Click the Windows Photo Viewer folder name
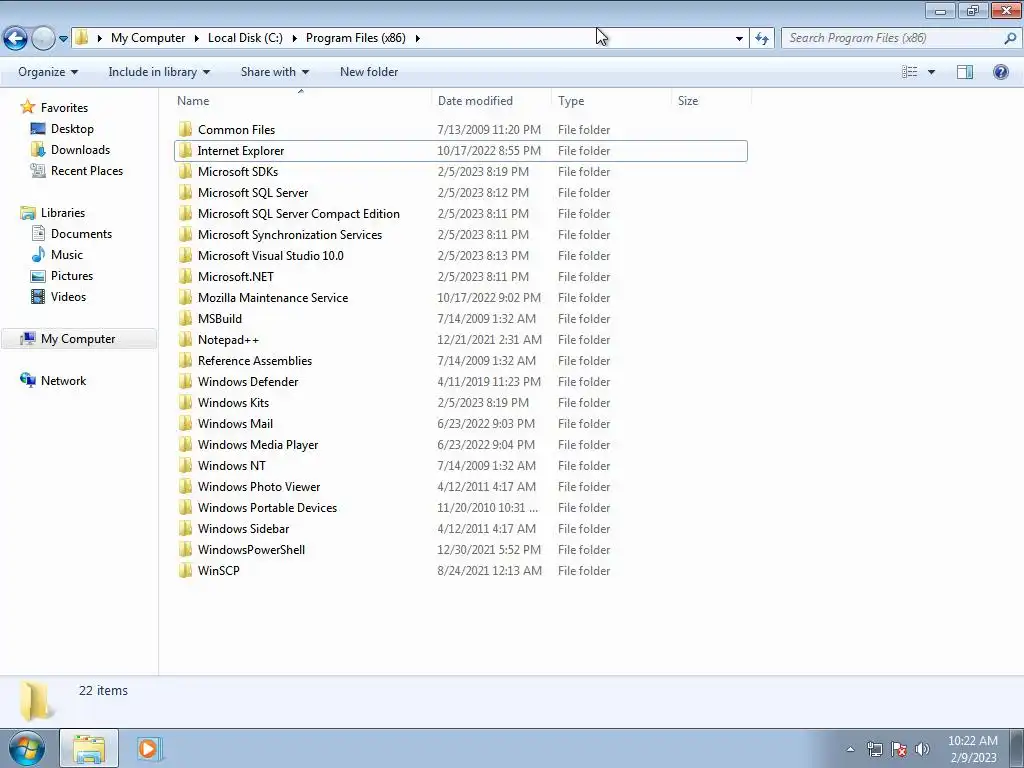This screenshot has height=768, width=1024. coord(259,486)
